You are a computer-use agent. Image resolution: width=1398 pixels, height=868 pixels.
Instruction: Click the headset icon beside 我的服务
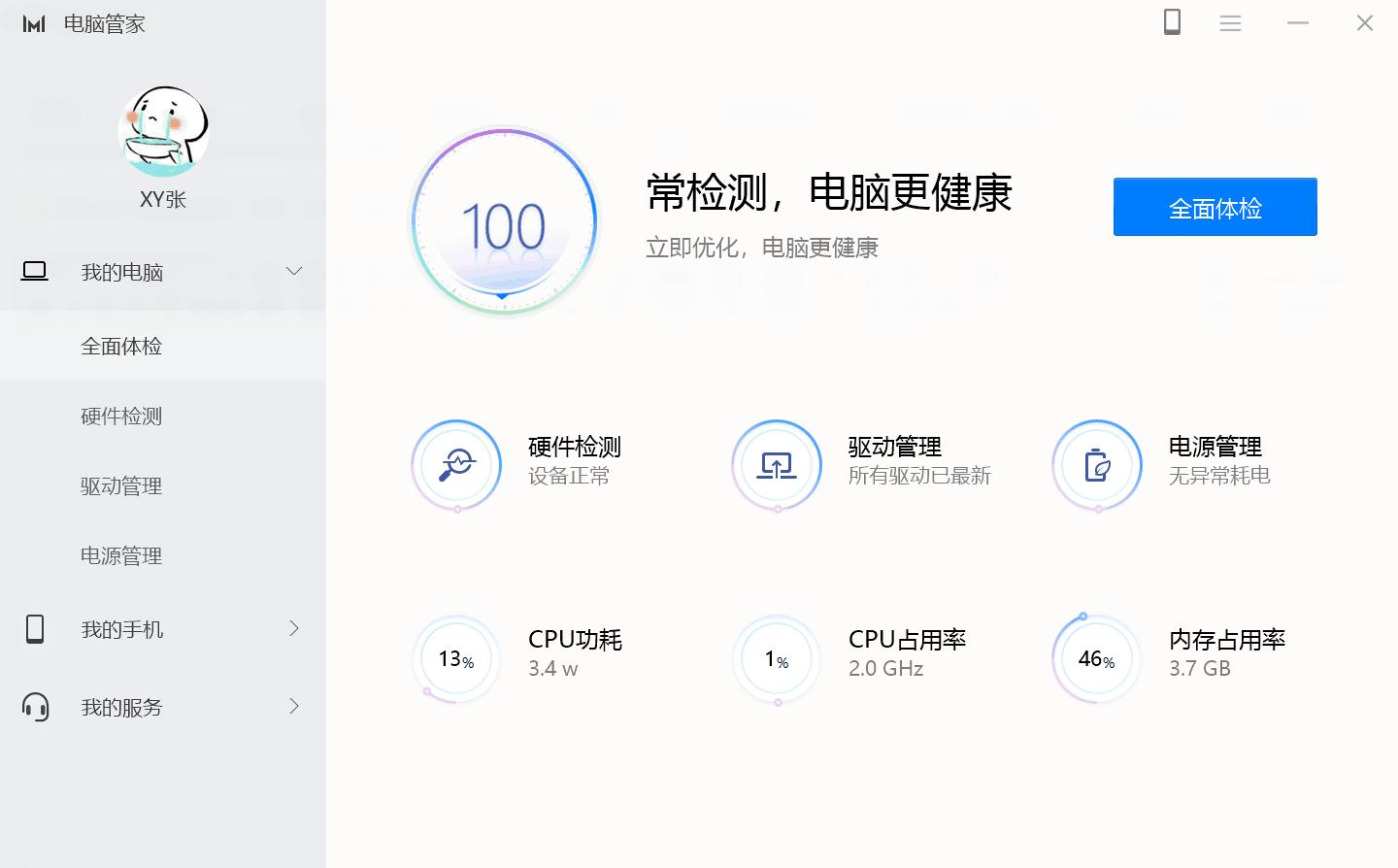[36, 707]
